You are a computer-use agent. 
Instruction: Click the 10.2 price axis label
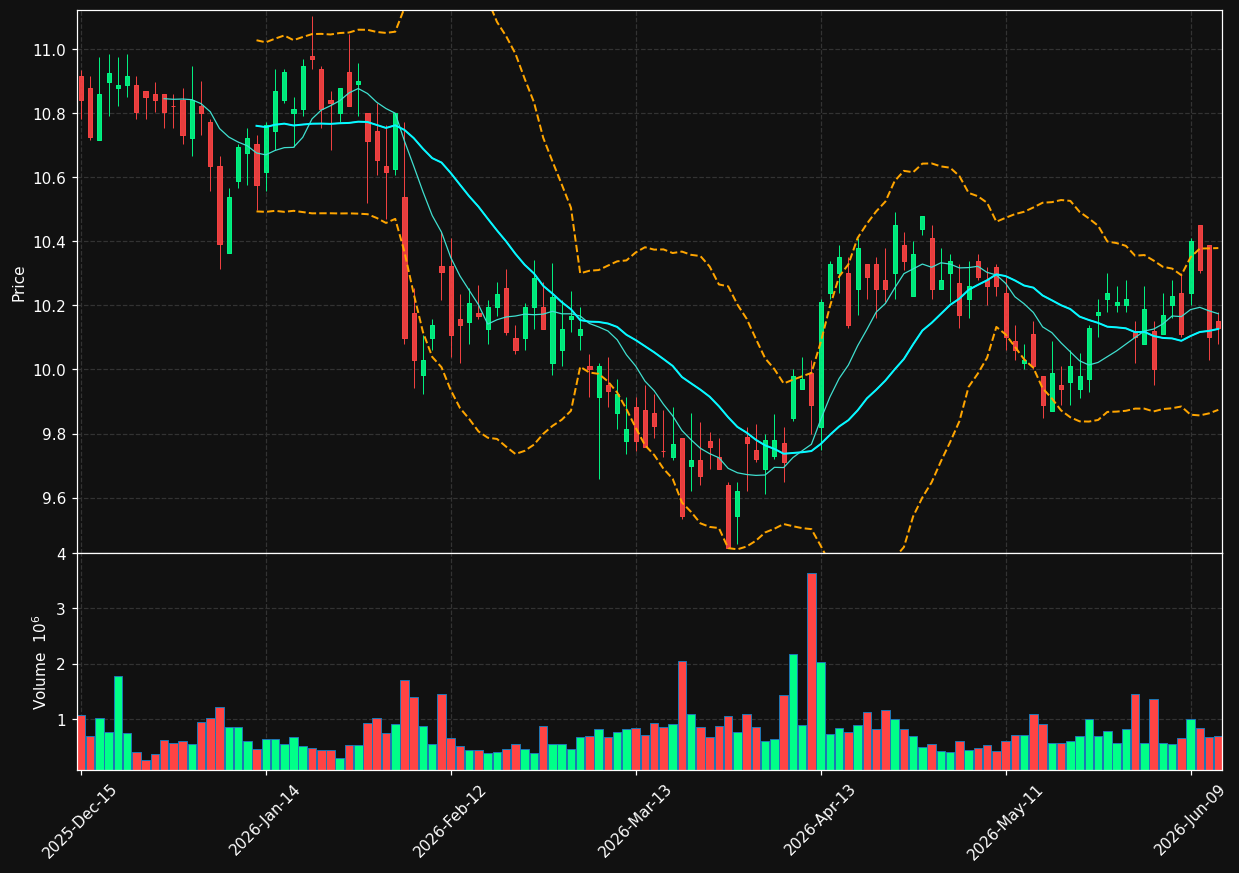coord(50,306)
